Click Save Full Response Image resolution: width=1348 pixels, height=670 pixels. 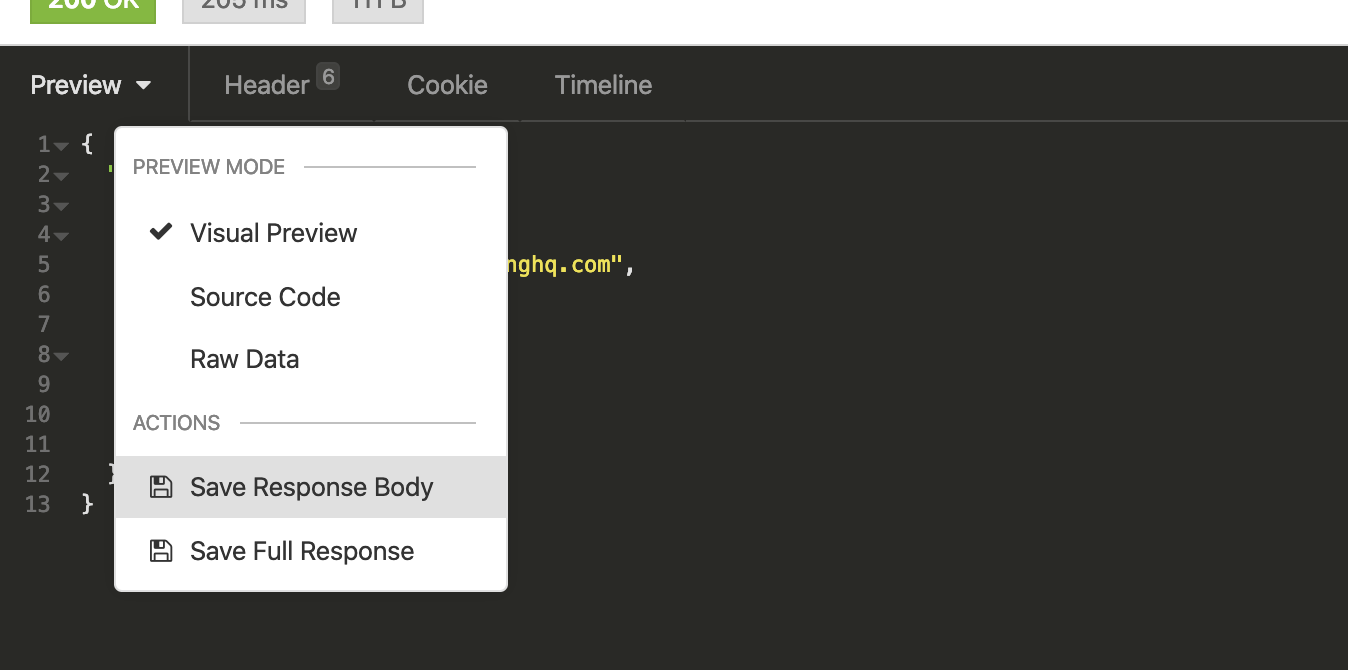pyautogui.click(x=301, y=551)
